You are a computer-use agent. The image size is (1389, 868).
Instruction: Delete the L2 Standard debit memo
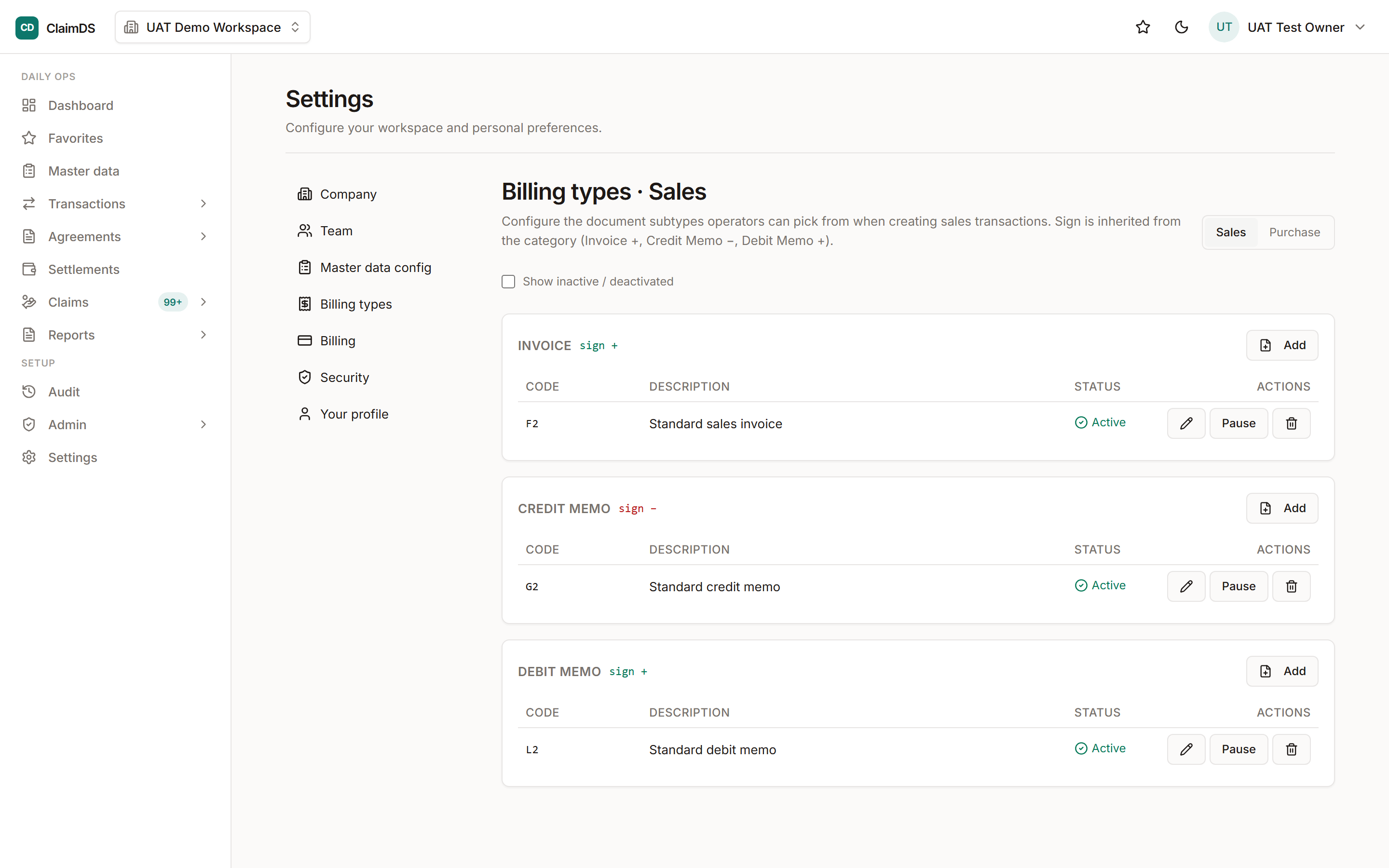(1292, 750)
